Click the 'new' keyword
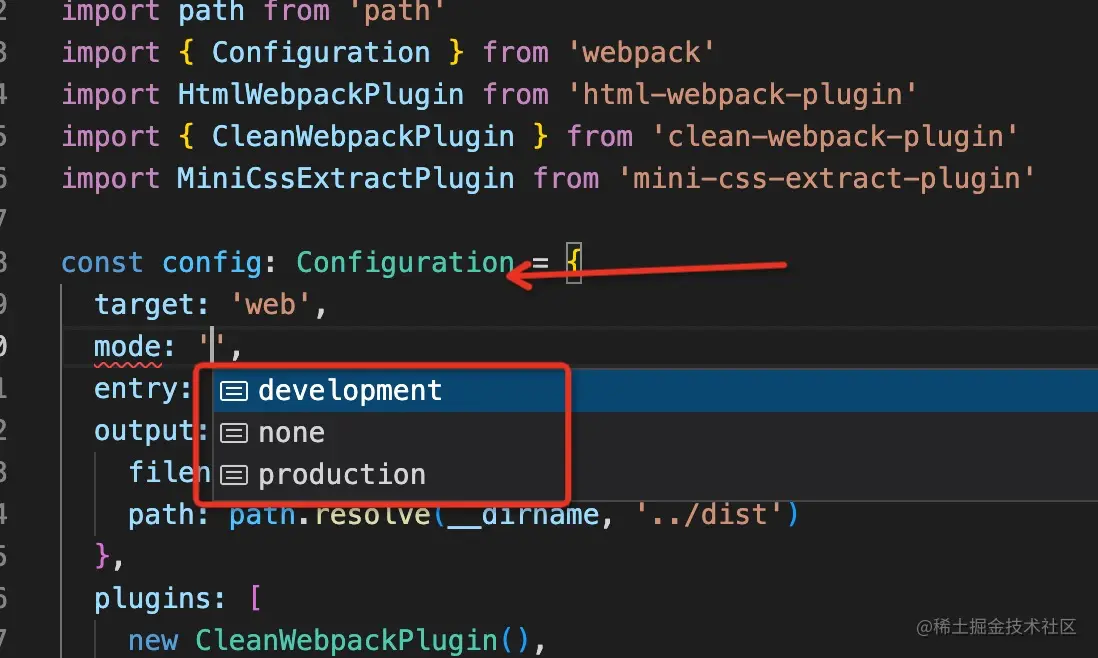This screenshot has width=1098, height=658. (x=153, y=641)
